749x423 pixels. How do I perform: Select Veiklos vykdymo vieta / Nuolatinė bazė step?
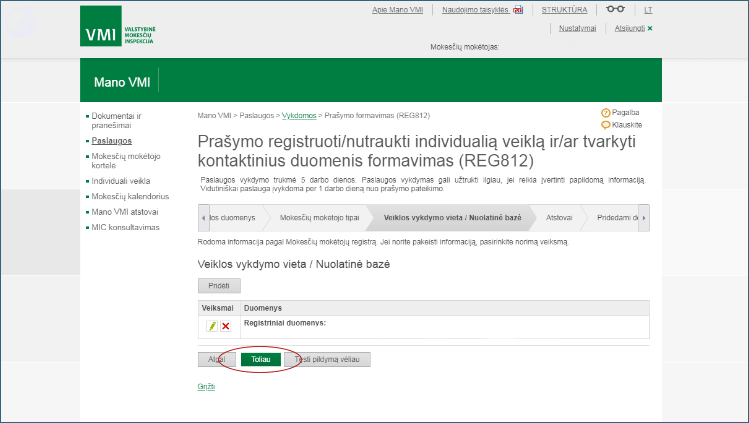(x=452, y=218)
